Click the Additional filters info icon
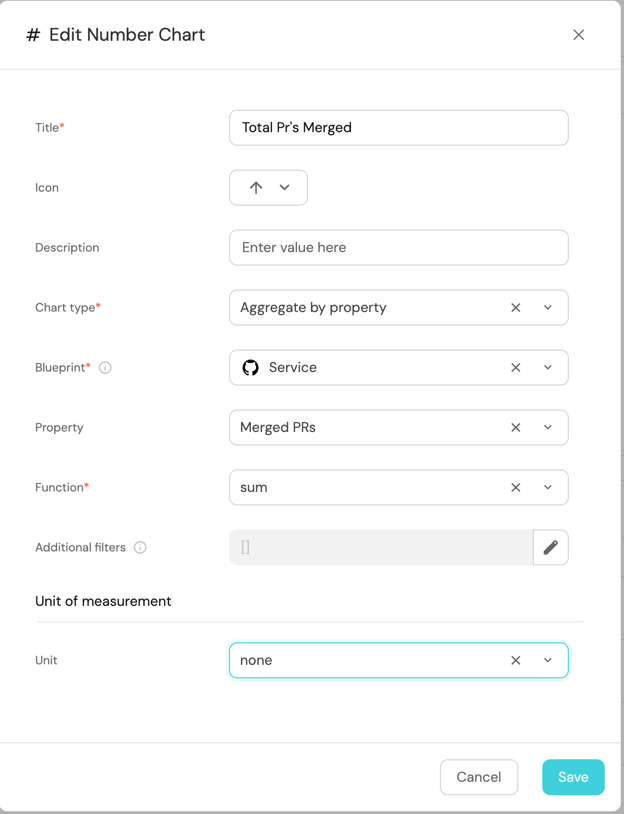 pos(140,548)
